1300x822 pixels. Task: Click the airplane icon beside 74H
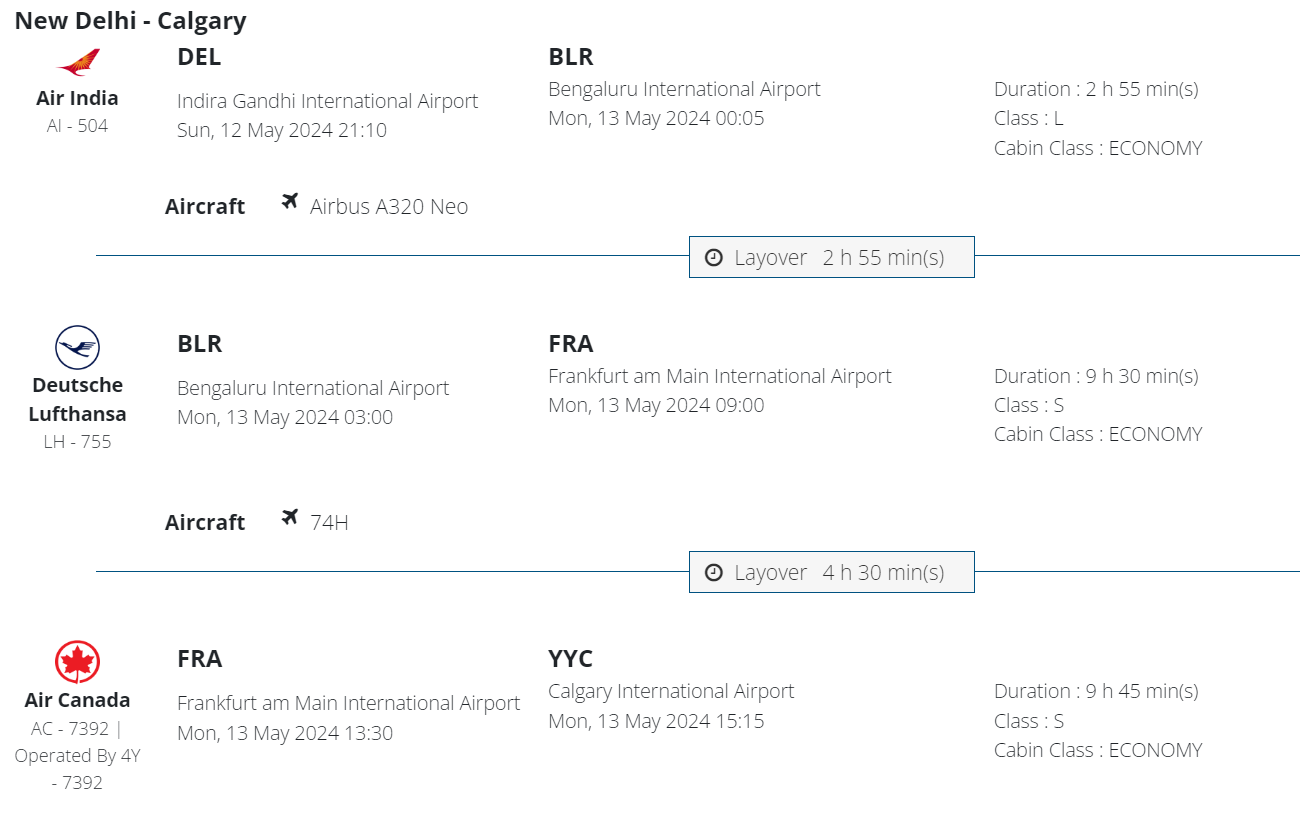click(x=290, y=518)
